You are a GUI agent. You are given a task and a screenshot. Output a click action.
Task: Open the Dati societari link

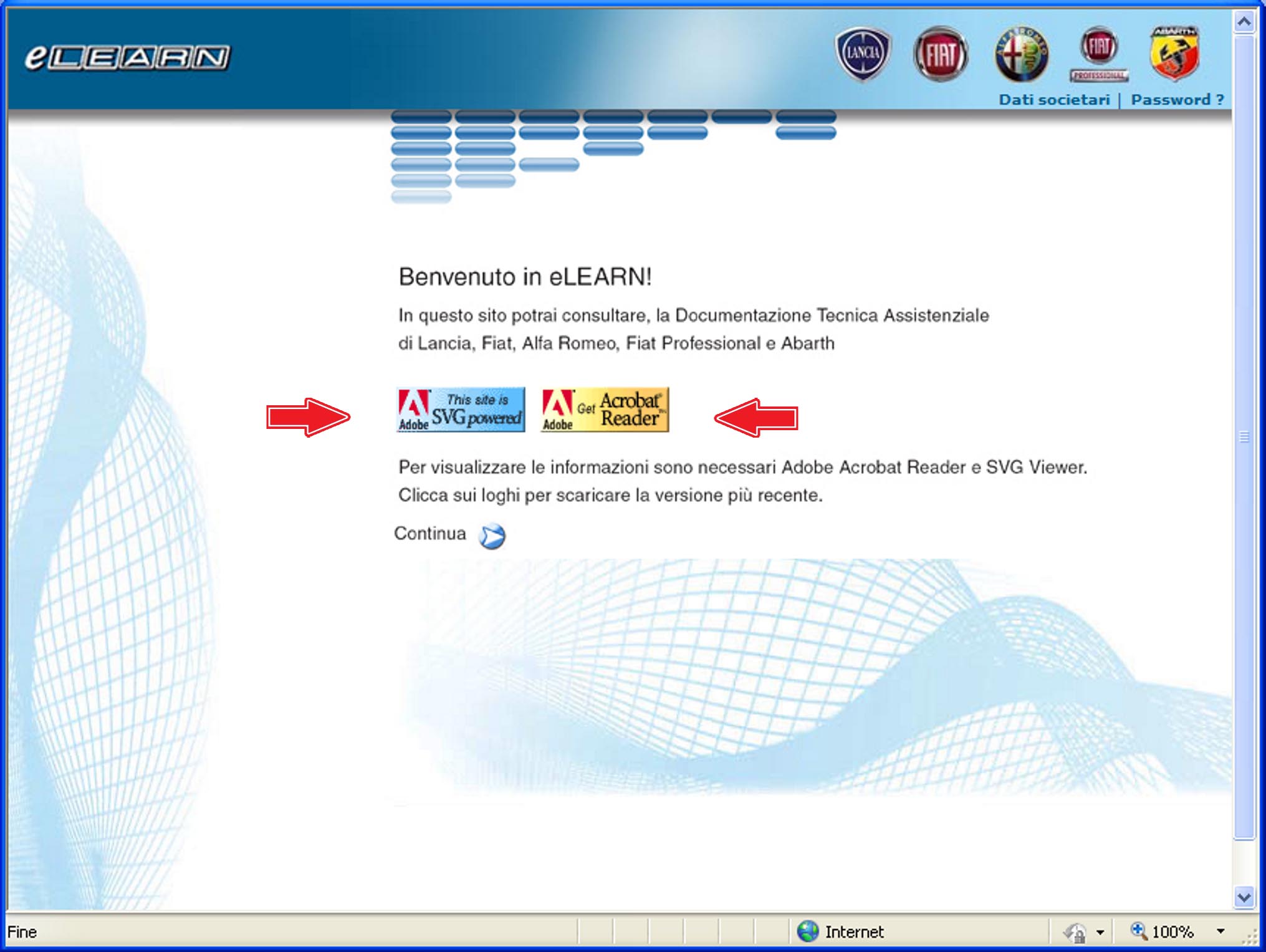(1054, 100)
